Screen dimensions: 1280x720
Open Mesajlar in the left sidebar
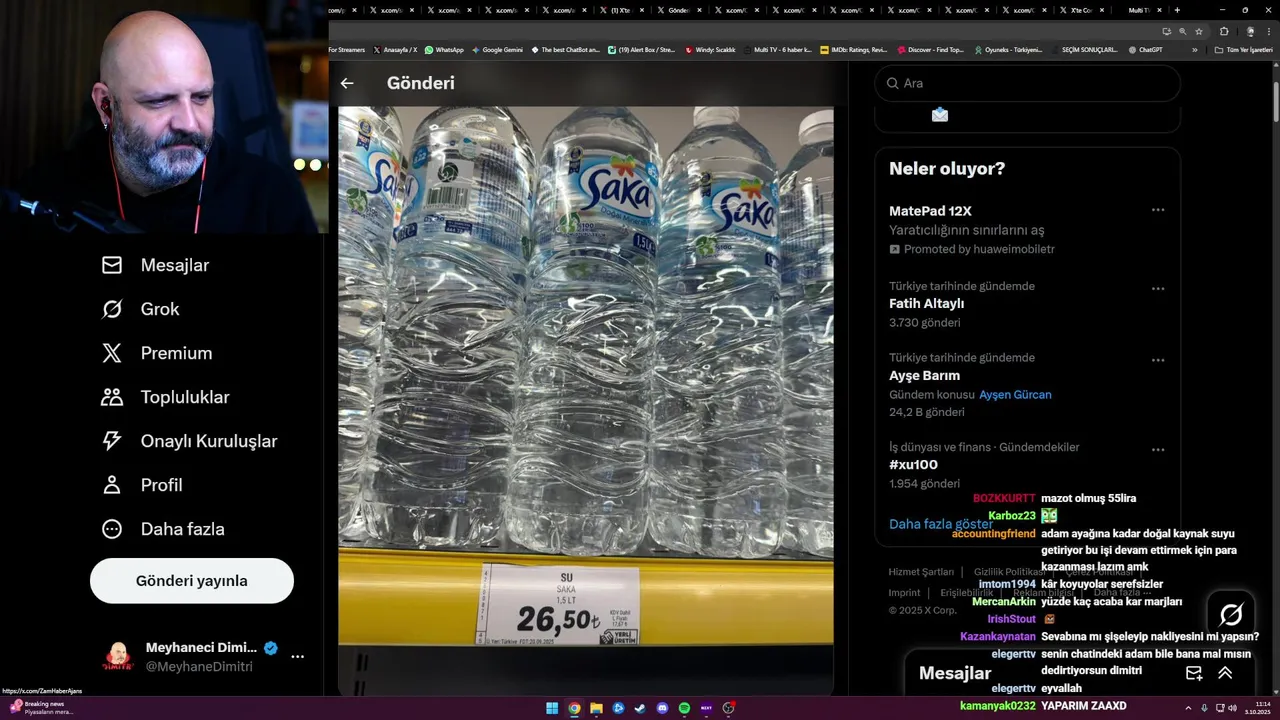[x=155, y=265]
